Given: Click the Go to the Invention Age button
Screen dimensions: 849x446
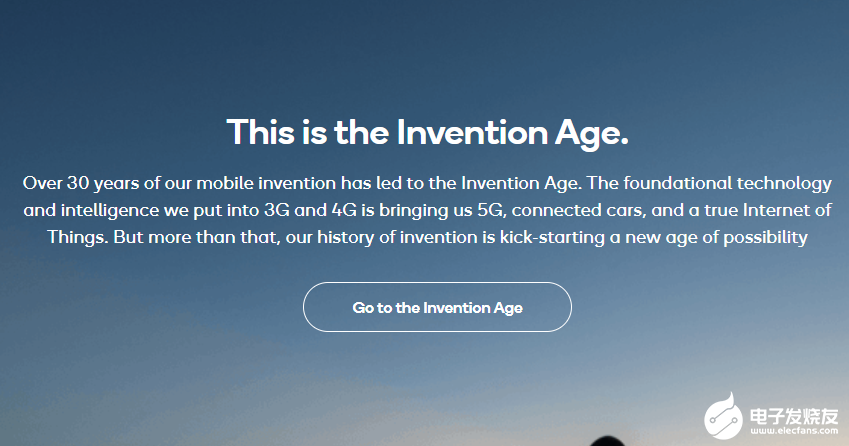Looking at the screenshot, I should (x=437, y=307).
